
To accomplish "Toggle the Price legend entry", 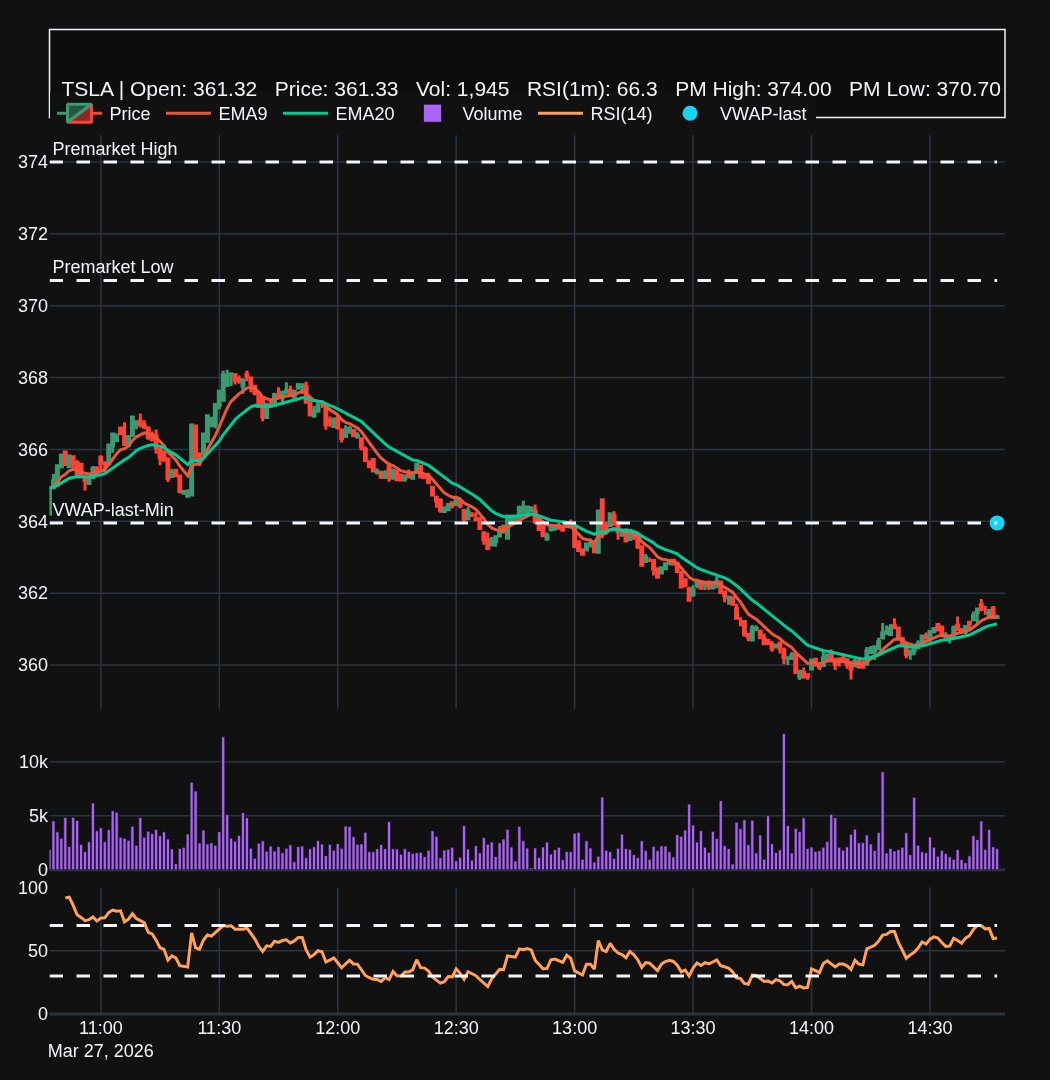I will click(104, 114).
